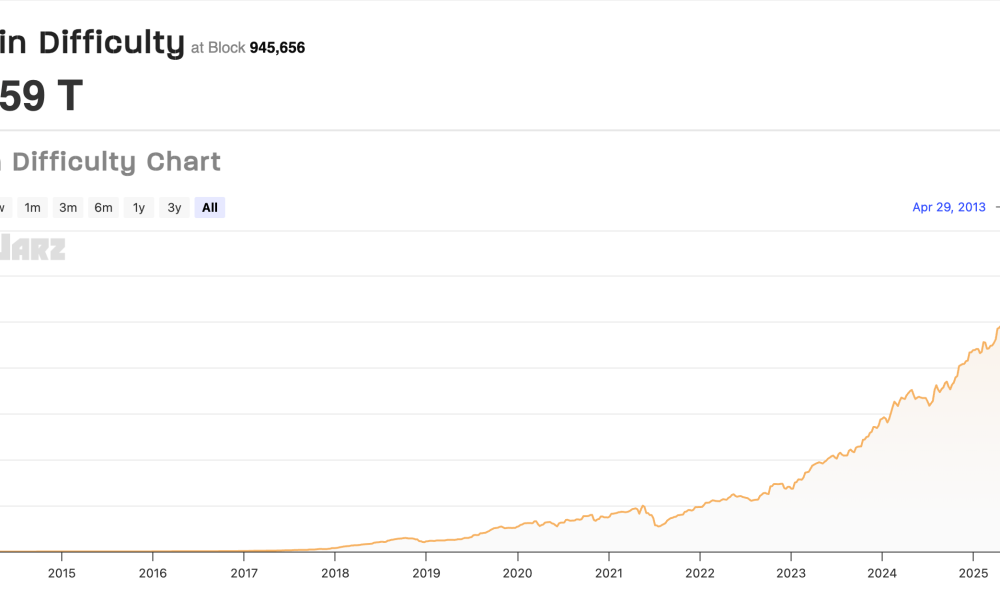The width and height of the screenshot is (1000, 600).
Task: Click the 2015 x-axis label
Action: (62, 573)
